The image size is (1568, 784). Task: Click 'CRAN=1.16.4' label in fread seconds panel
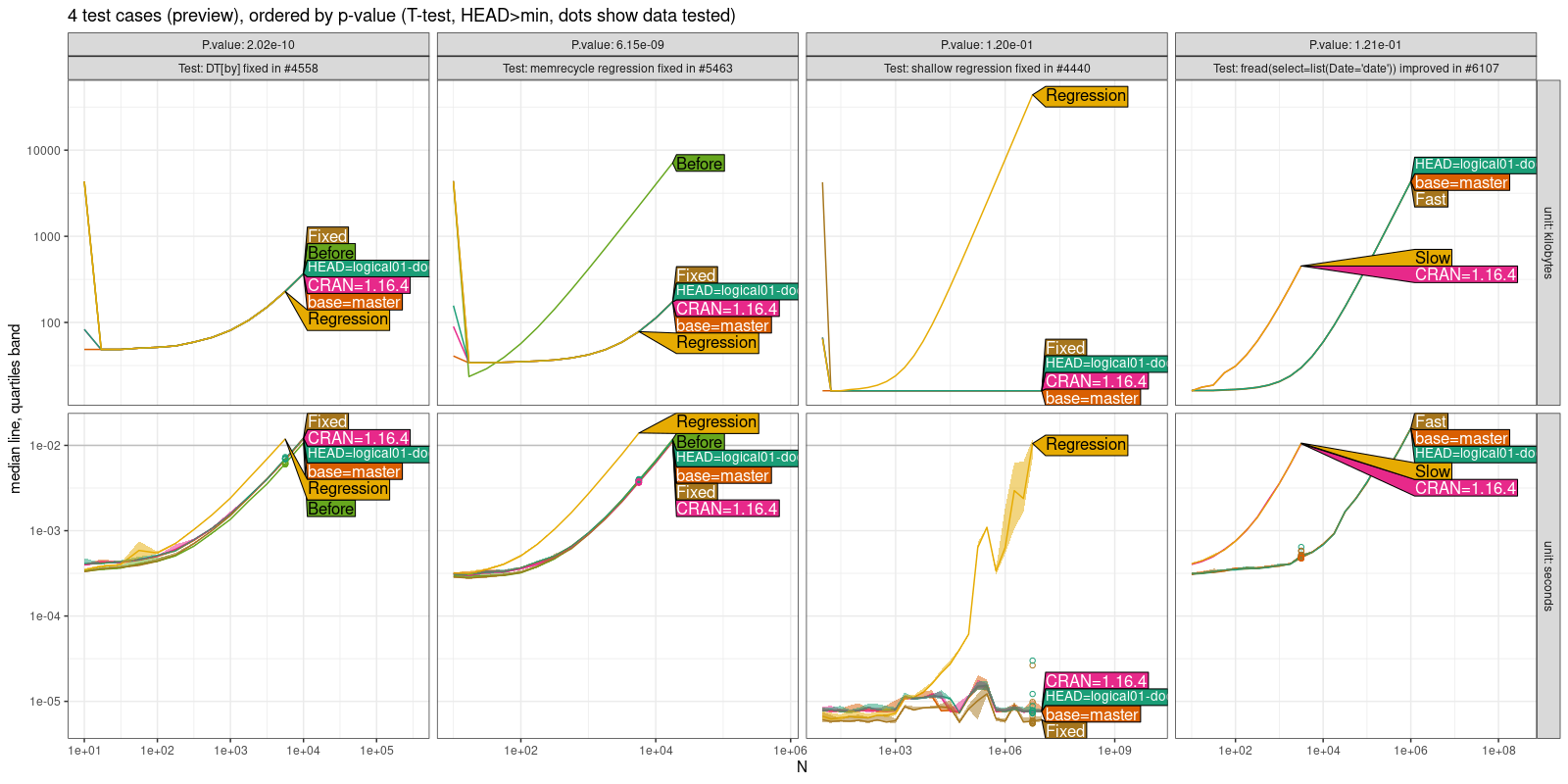1465,488
